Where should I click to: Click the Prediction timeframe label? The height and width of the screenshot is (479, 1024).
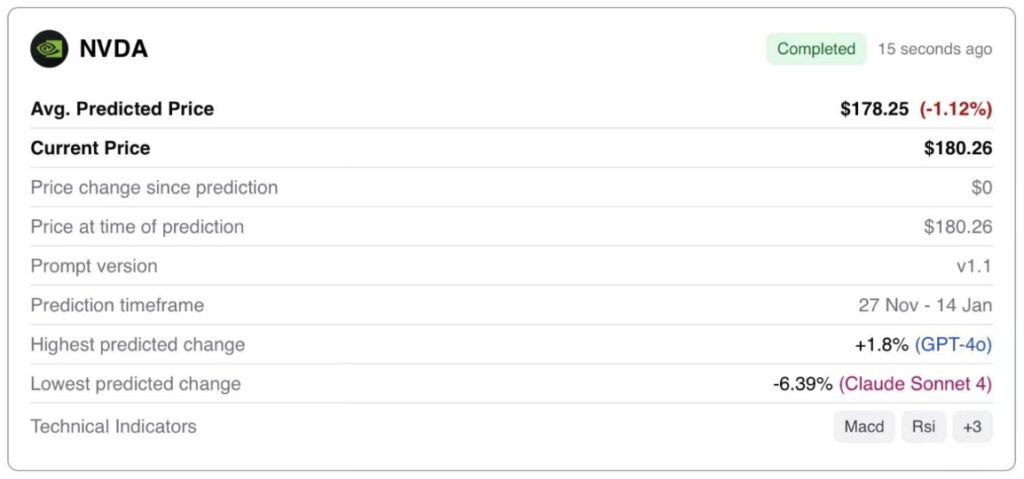point(117,305)
